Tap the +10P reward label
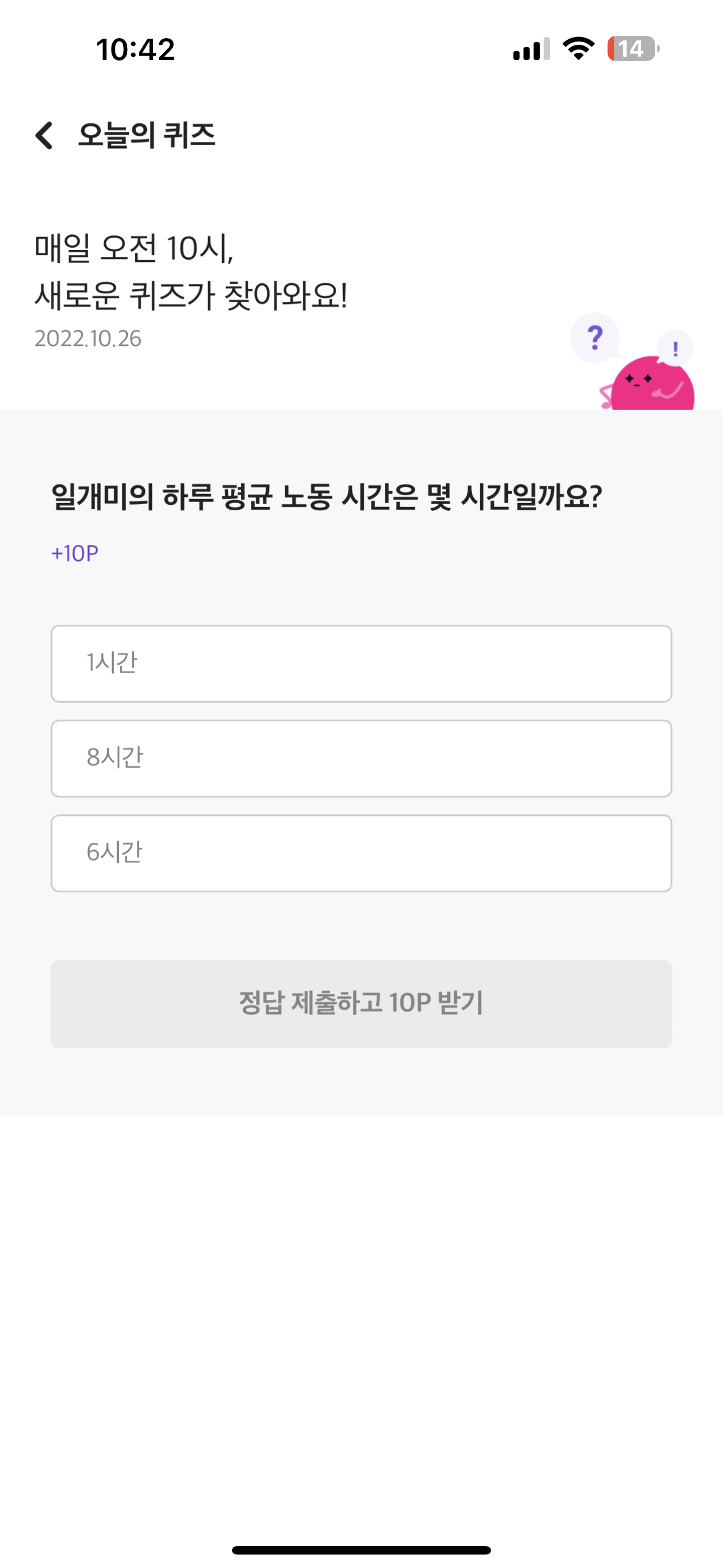The image size is (723, 1568). click(x=75, y=554)
